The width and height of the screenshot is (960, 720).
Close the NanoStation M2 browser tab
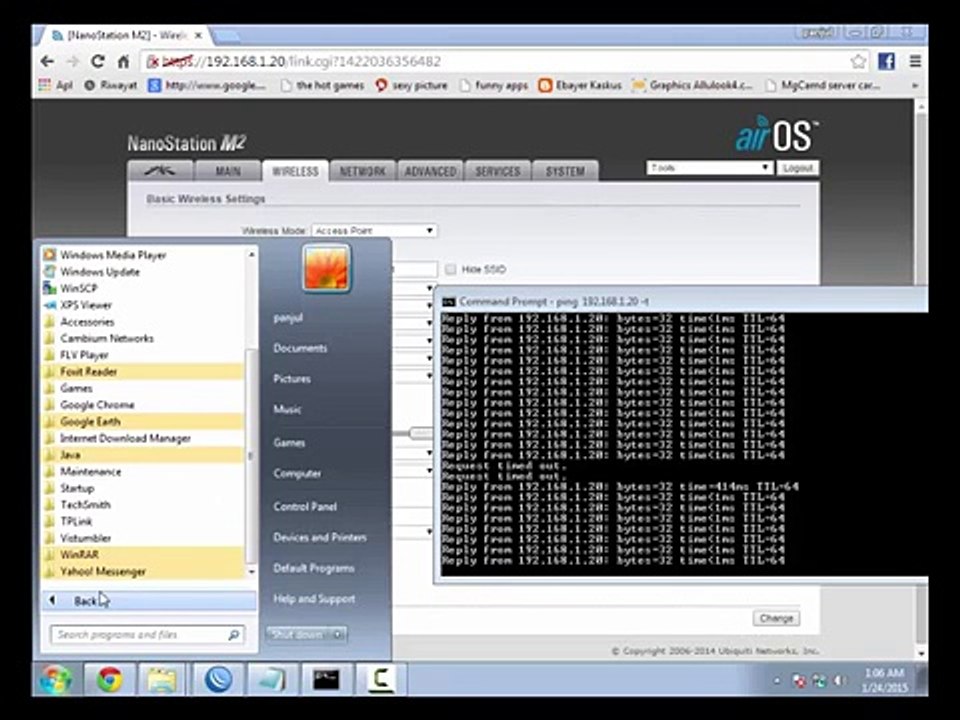pos(198,36)
